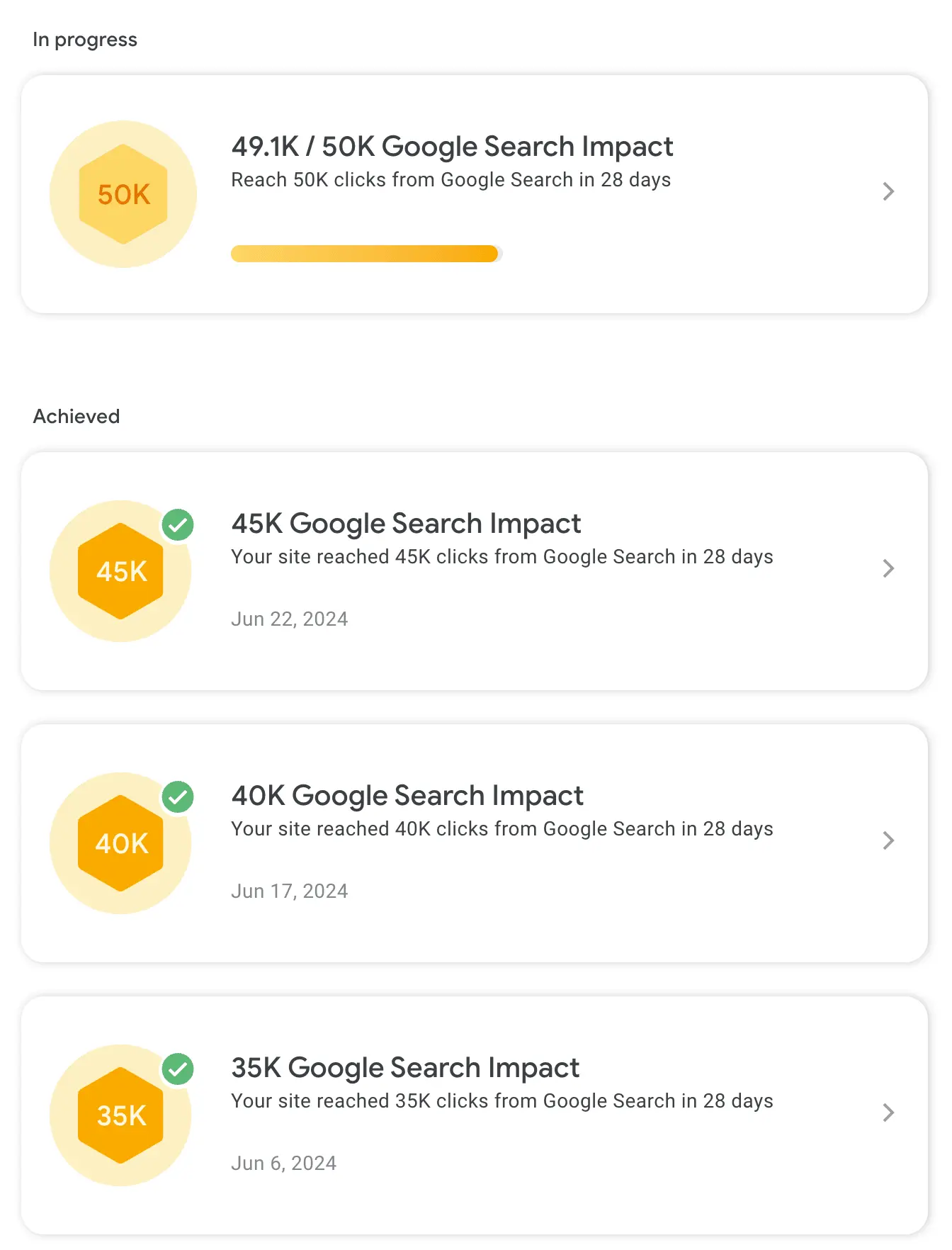Click the 35K hexagon badge icon
Screen dimensions: 952x1250
pyautogui.click(x=120, y=1115)
